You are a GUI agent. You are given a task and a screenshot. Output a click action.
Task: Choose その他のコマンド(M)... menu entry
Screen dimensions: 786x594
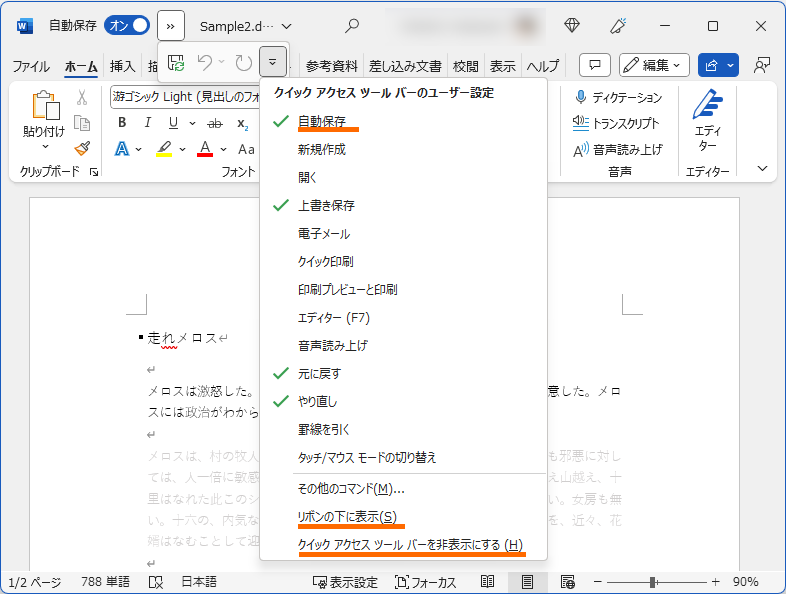click(x=404, y=489)
